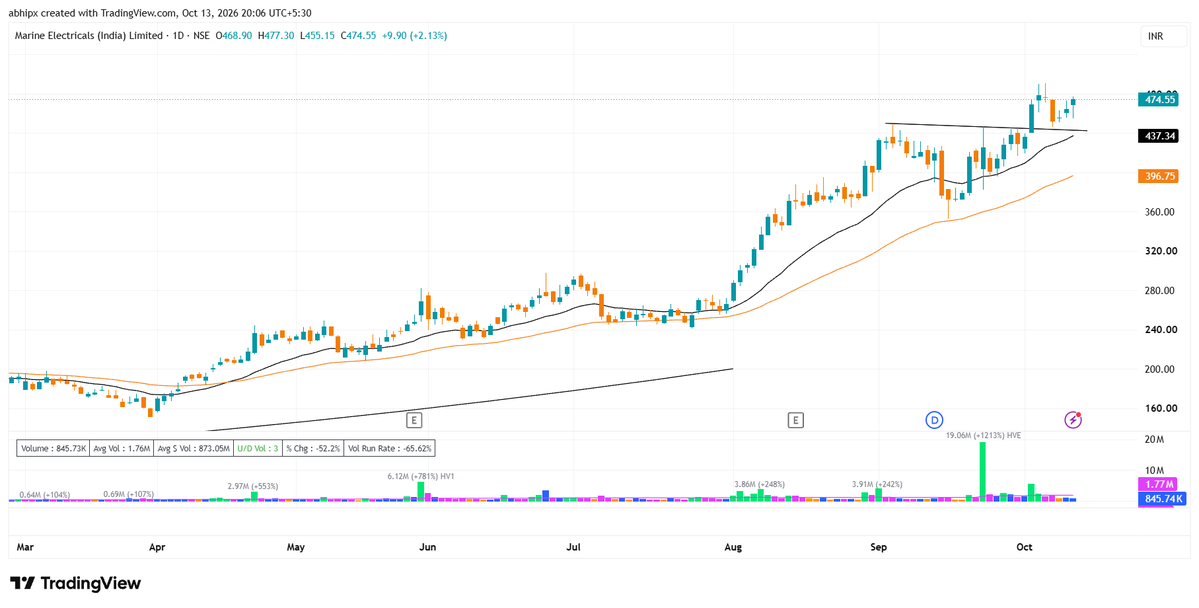Click the 'Volume : 845.73K' cell

pyautogui.click(x=54, y=449)
